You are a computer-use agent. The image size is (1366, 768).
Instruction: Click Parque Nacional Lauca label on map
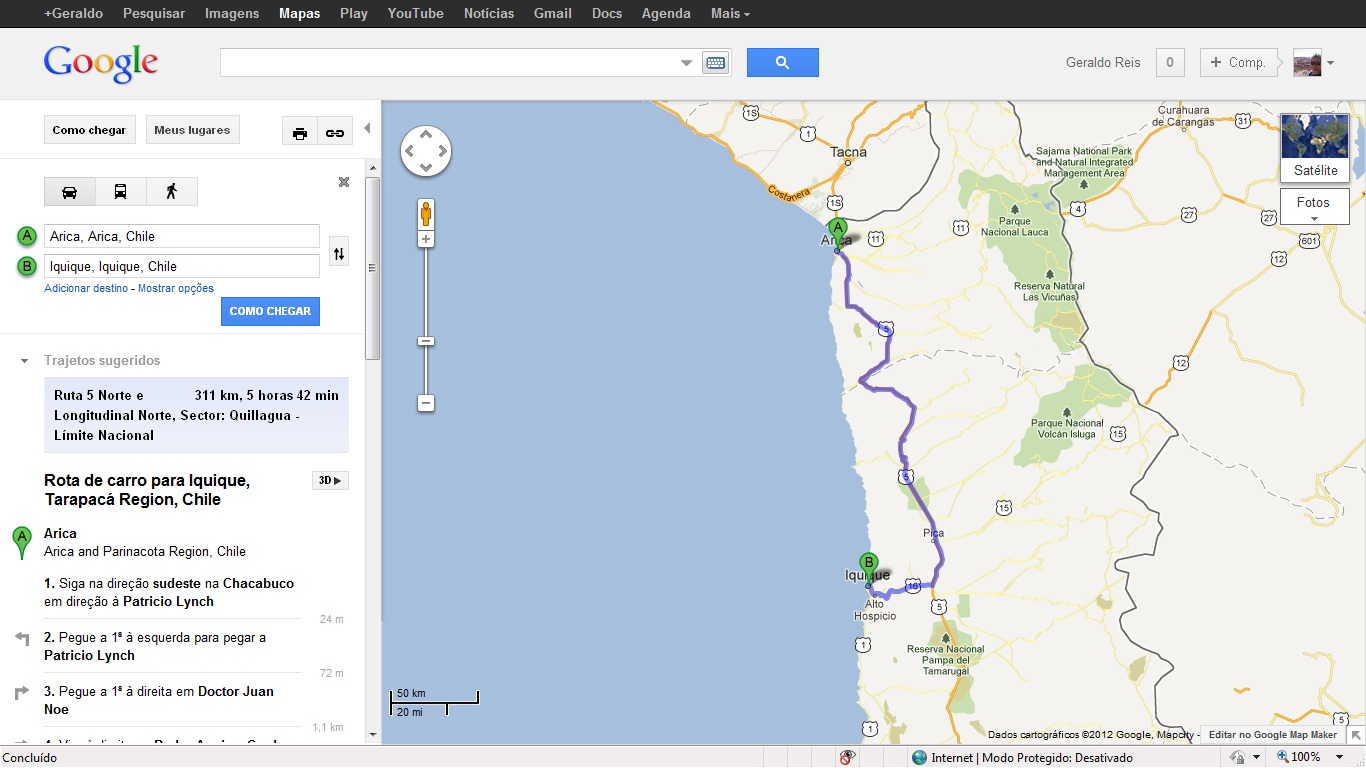pyautogui.click(x=1014, y=226)
